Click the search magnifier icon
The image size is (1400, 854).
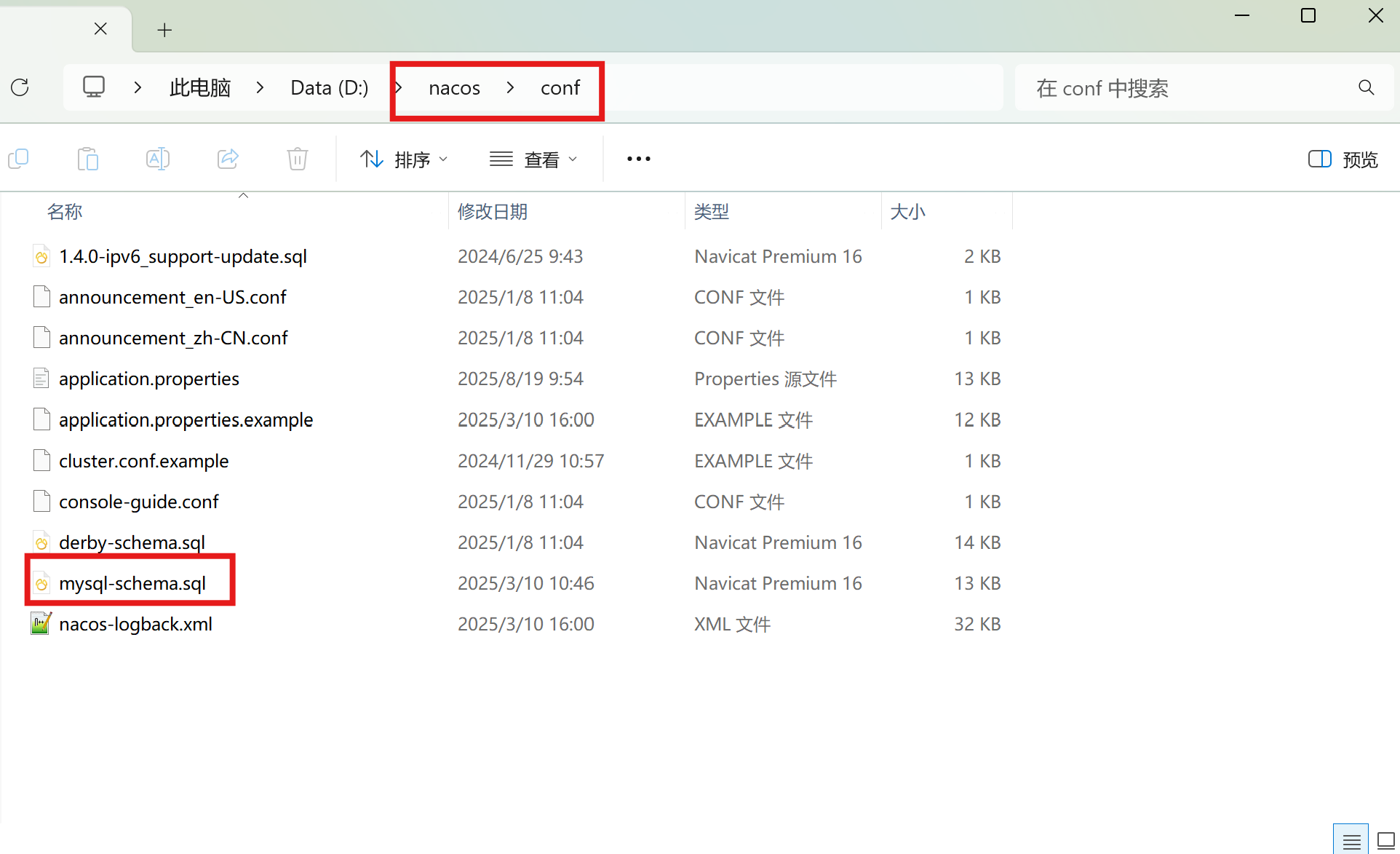pyautogui.click(x=1366, y=87)
